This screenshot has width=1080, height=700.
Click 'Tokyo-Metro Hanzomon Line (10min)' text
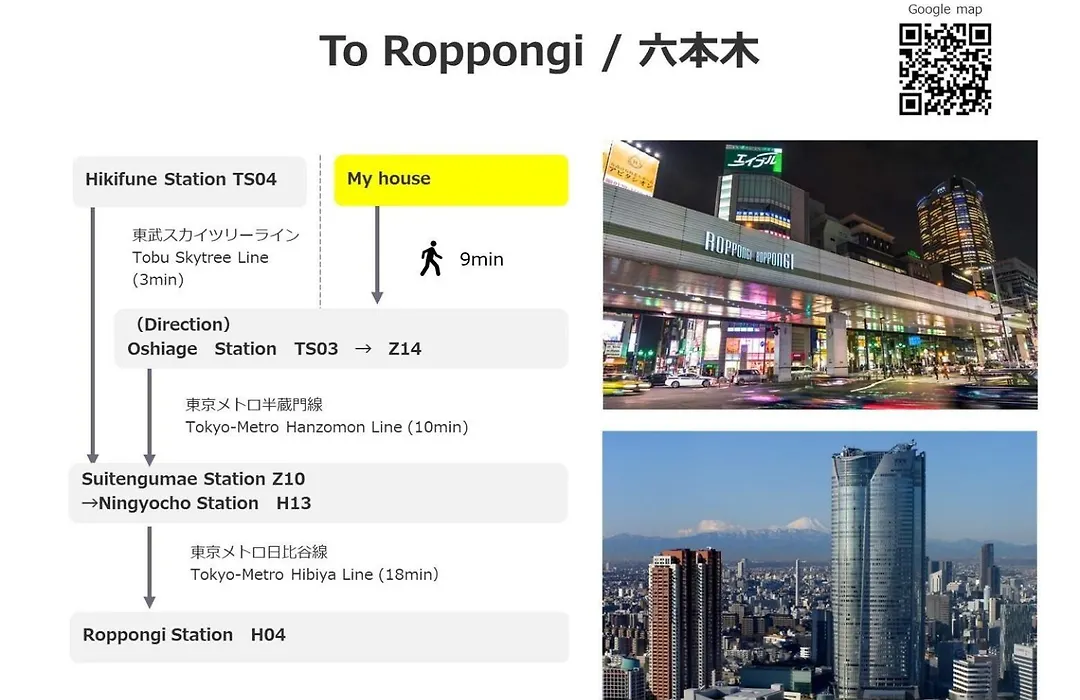326,427
